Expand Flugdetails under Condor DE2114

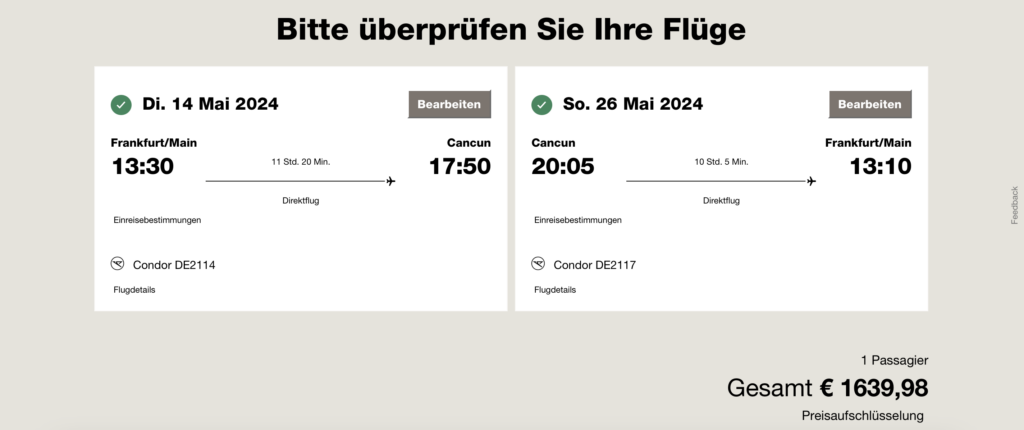pos(134,290)
